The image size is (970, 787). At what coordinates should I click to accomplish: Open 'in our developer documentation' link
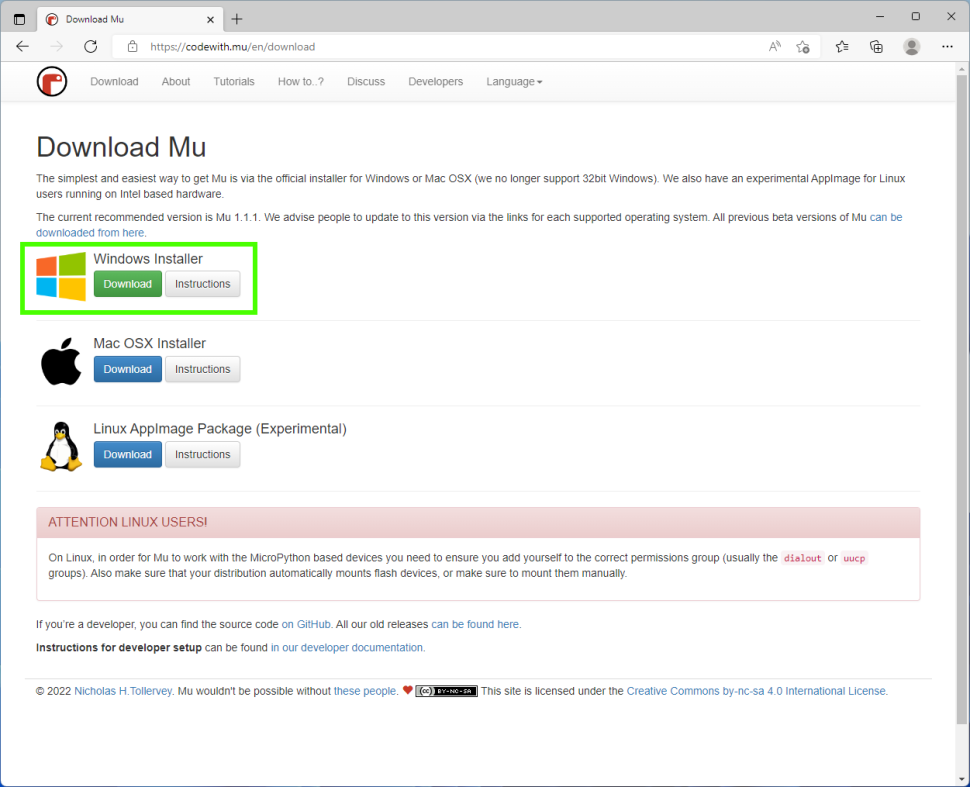(x=346, y=648)
